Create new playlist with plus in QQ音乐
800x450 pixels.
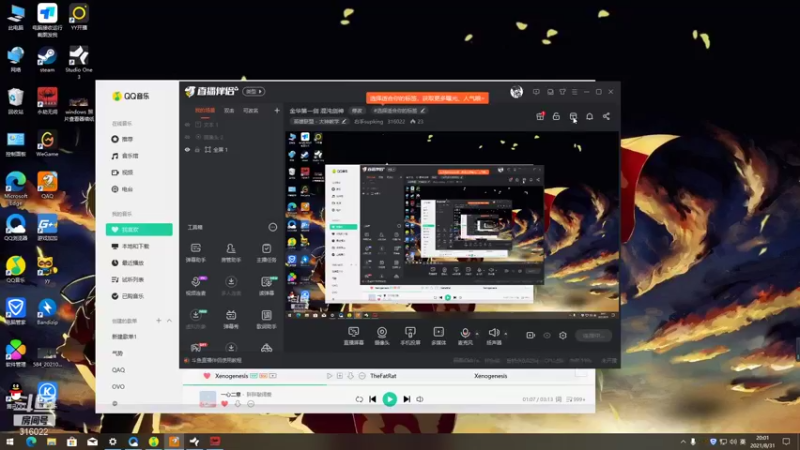[x=159, y=320]
